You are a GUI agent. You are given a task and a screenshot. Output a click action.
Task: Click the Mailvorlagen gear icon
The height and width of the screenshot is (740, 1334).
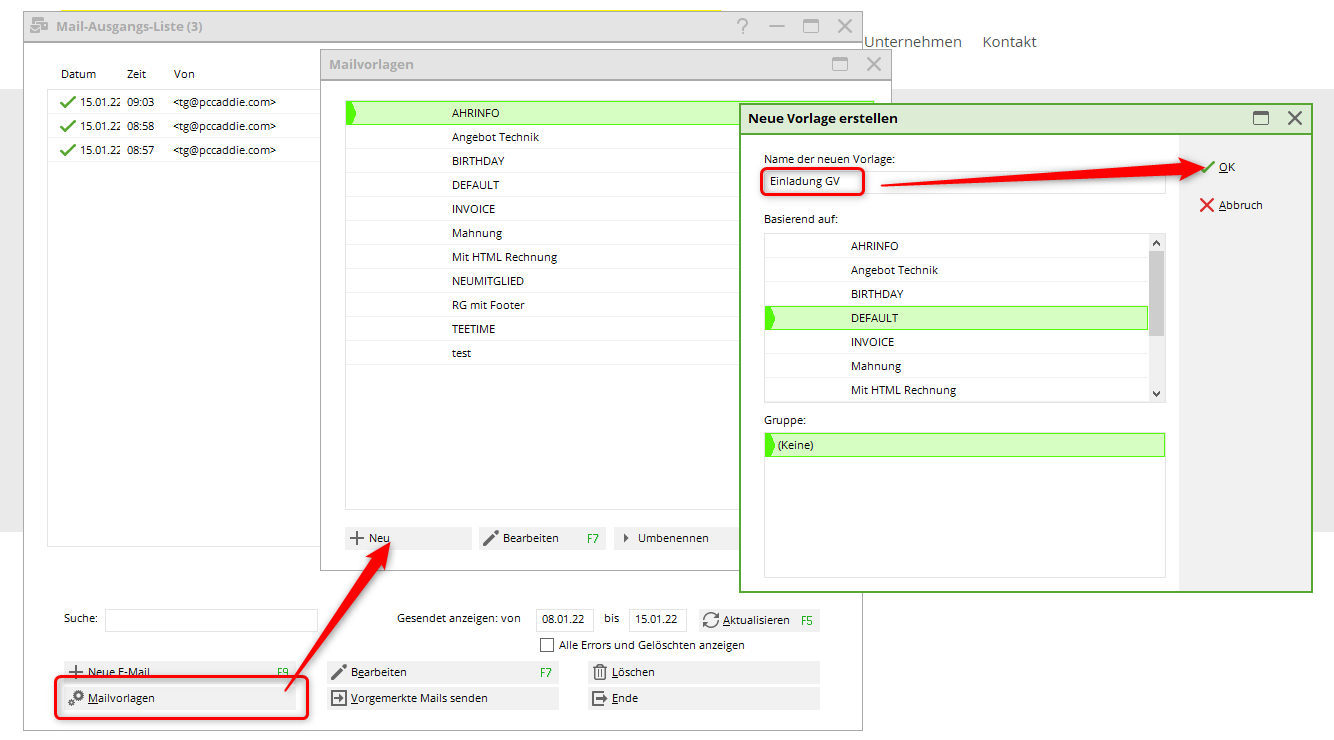point(76,698)
